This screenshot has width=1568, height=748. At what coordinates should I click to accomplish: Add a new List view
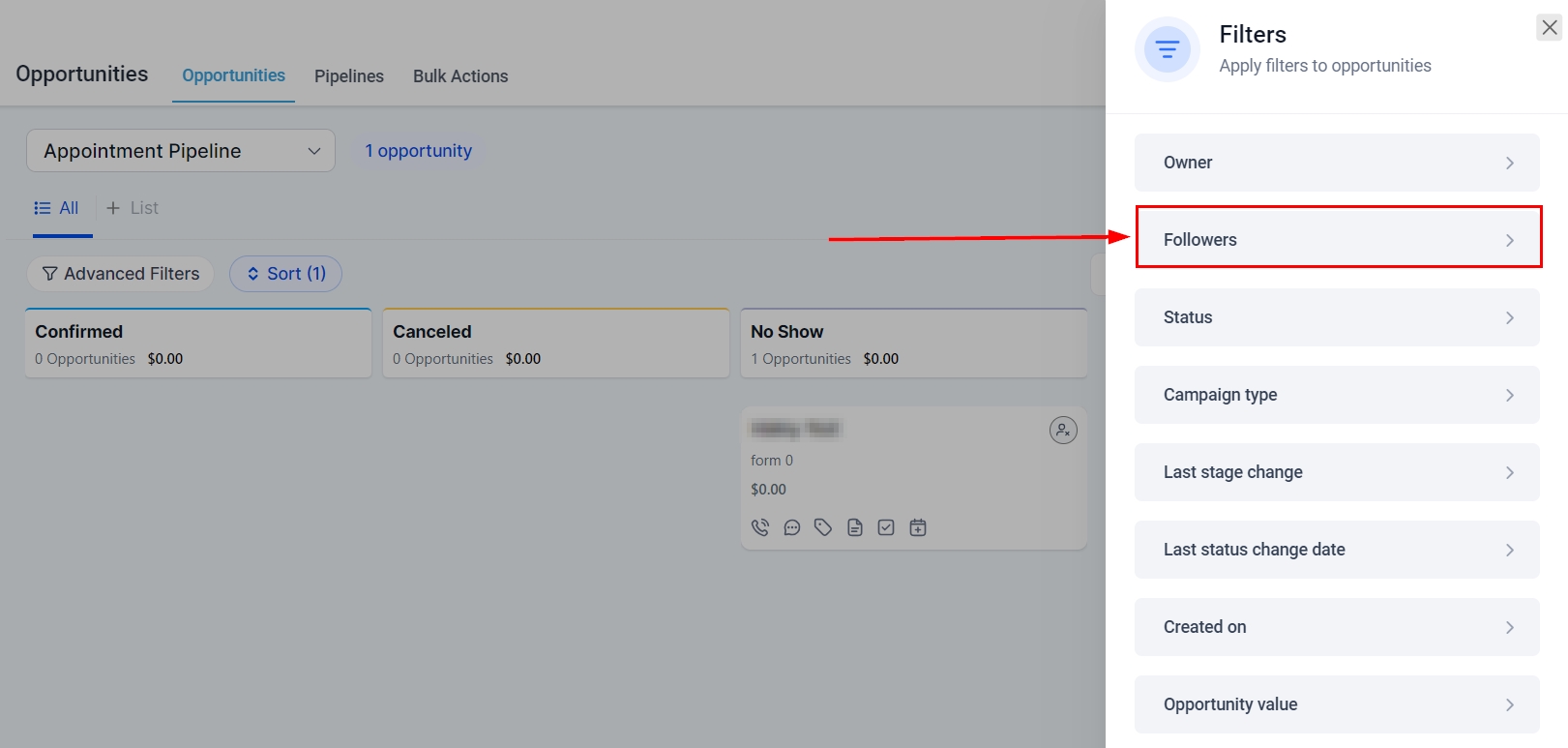(133, 208)
